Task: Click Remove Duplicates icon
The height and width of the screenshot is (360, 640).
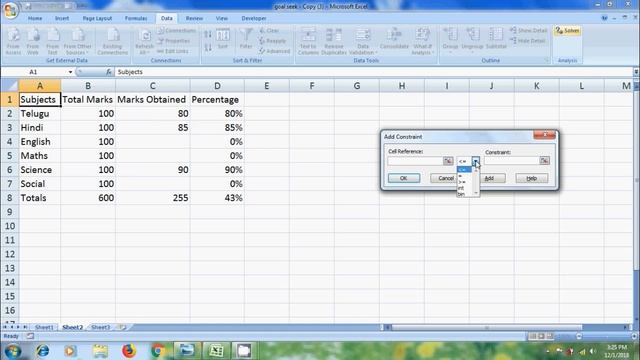Action: (x=333, y=41)
